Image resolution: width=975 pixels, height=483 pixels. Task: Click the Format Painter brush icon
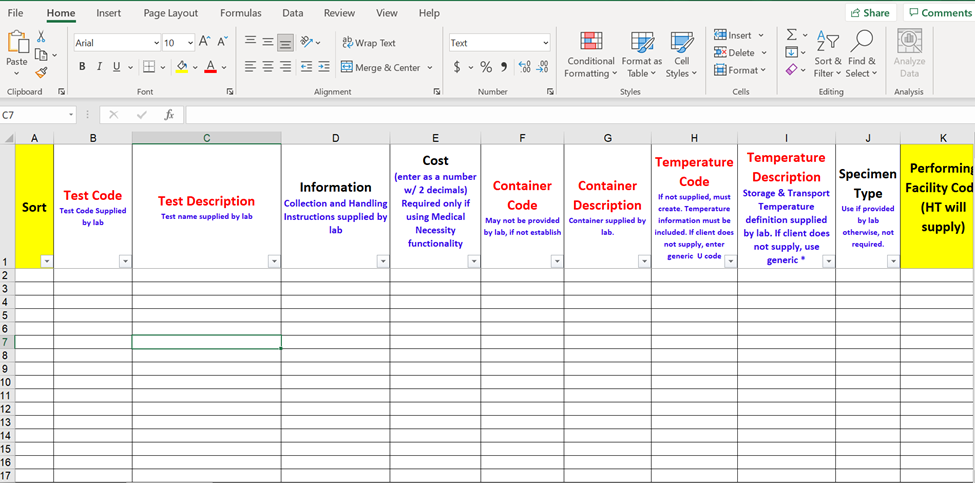(x=41, y=72)
